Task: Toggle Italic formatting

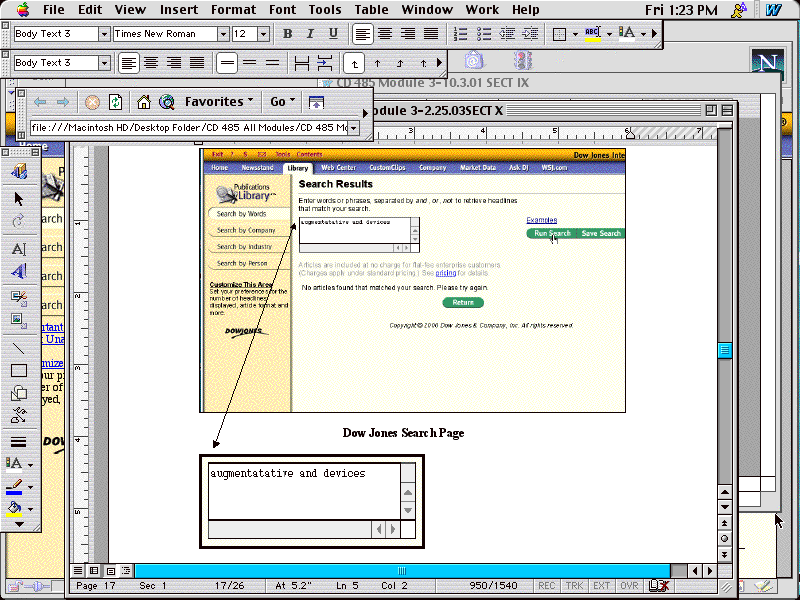Action: coord(310,34)
